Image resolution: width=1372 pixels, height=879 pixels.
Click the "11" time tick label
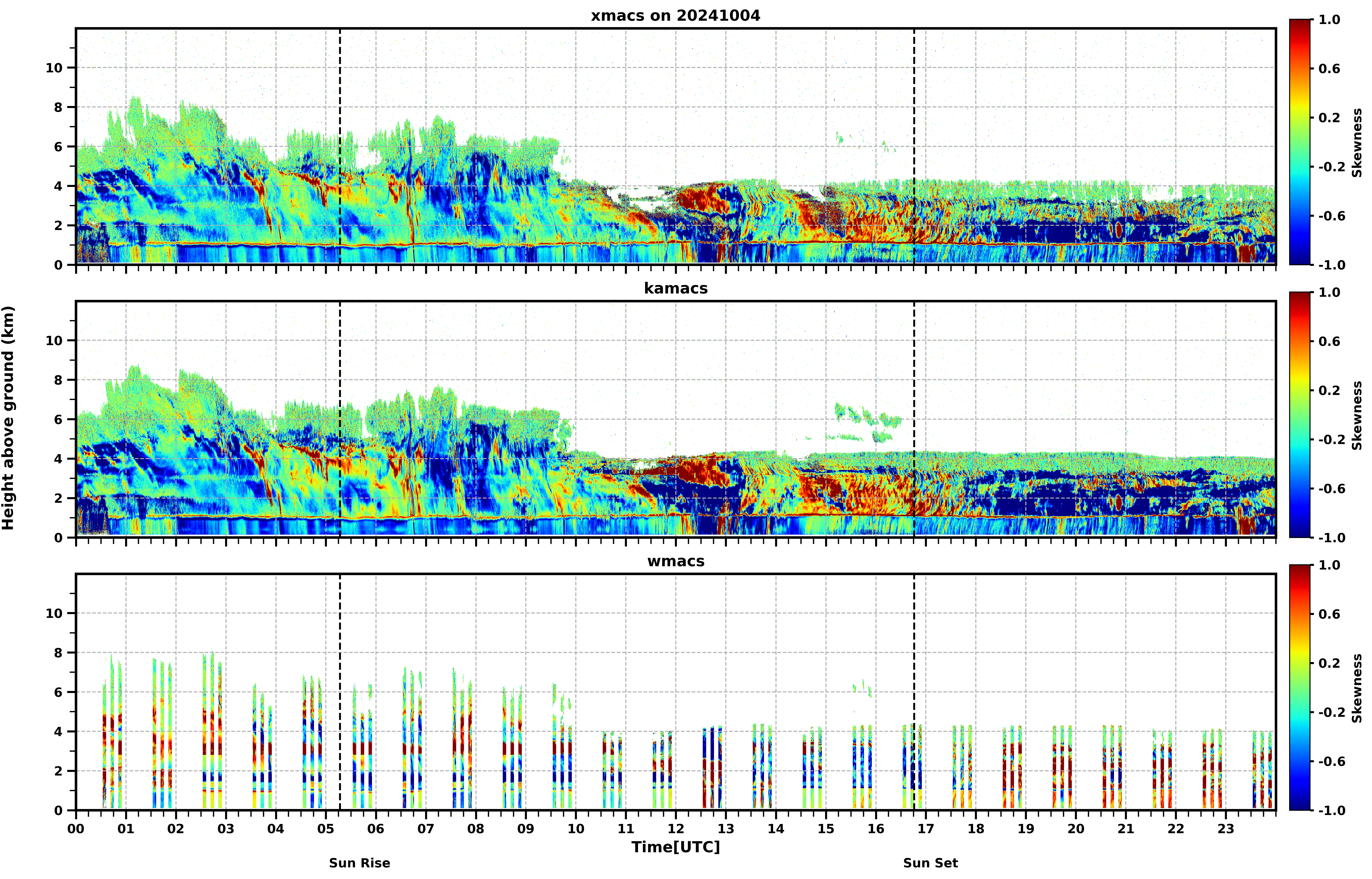(626, 829)
